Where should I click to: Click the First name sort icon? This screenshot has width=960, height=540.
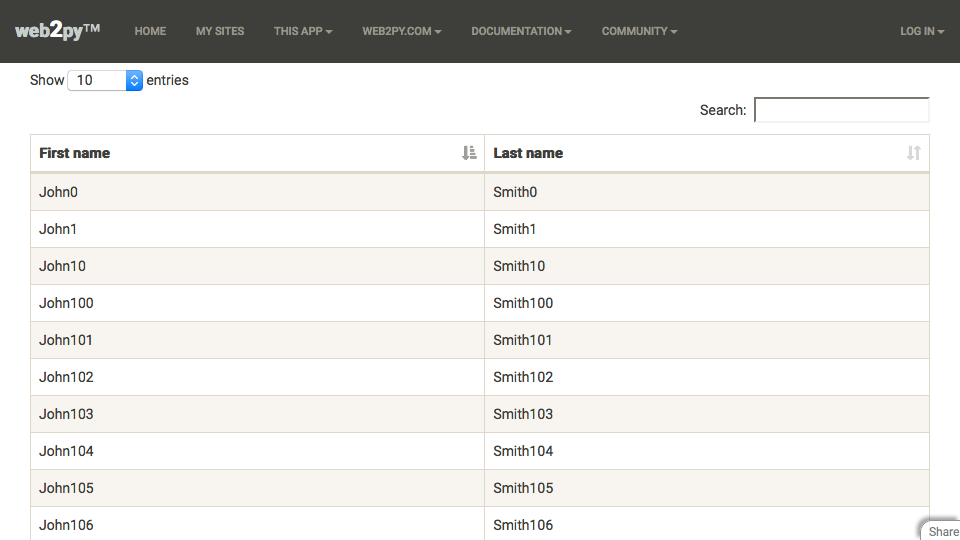pos(469,153)
